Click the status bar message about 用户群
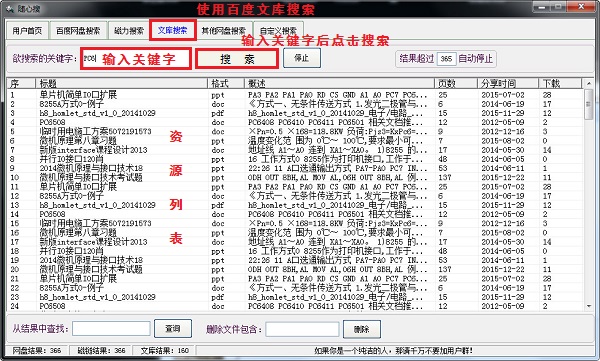 coord(393,350)
